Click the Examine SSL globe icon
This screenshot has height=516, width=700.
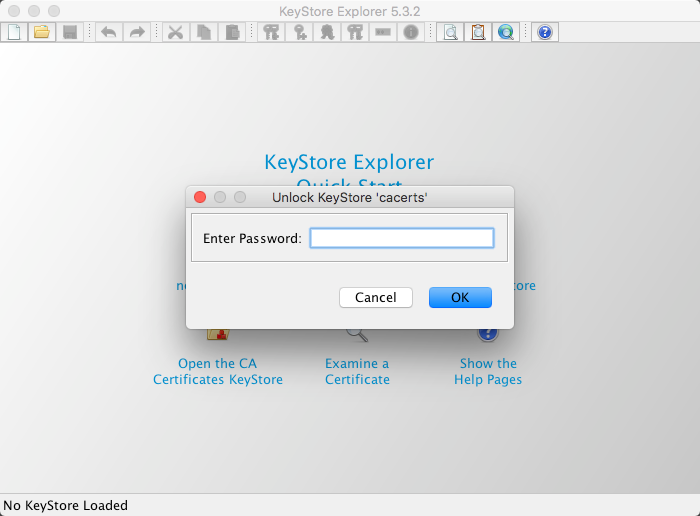506,32
